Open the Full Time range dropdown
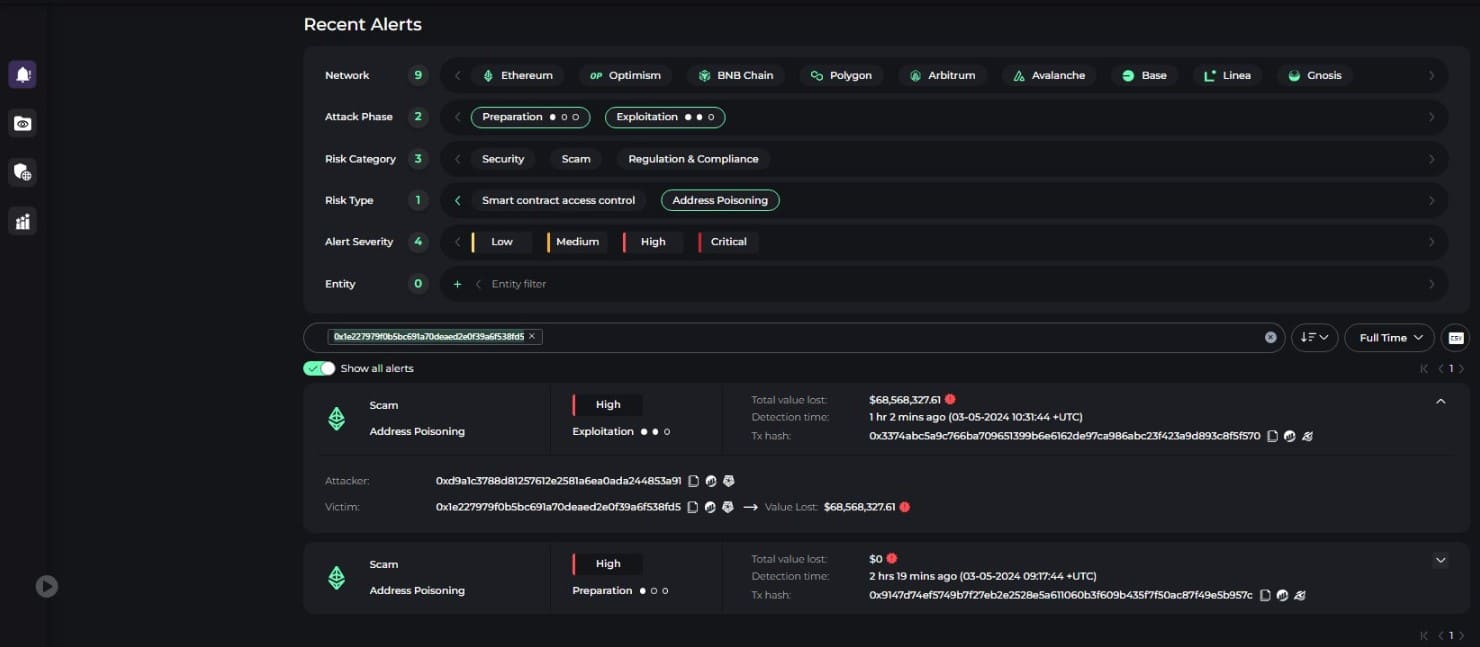 click(1390, 338)
